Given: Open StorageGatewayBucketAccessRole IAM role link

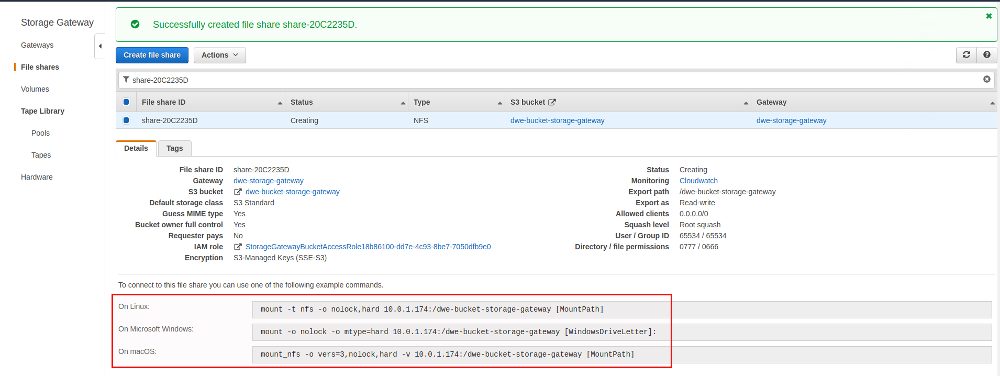Looking at the screenshot, I should click(x=368, y=247).
